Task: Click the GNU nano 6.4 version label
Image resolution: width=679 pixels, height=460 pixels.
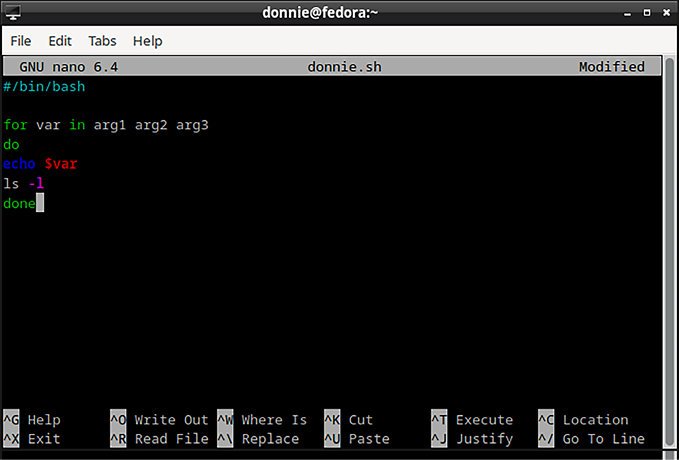Action: 68,67
